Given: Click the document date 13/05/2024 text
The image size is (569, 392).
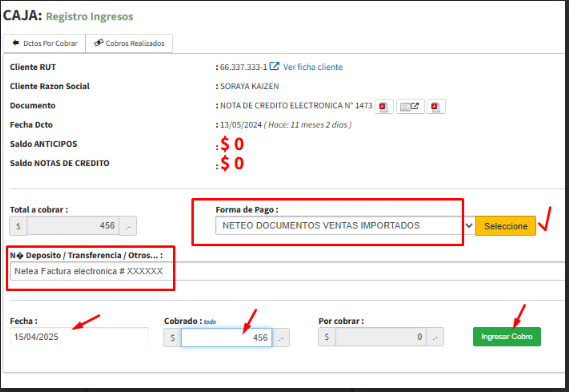Looking at the screenshot, I should 241,125.
